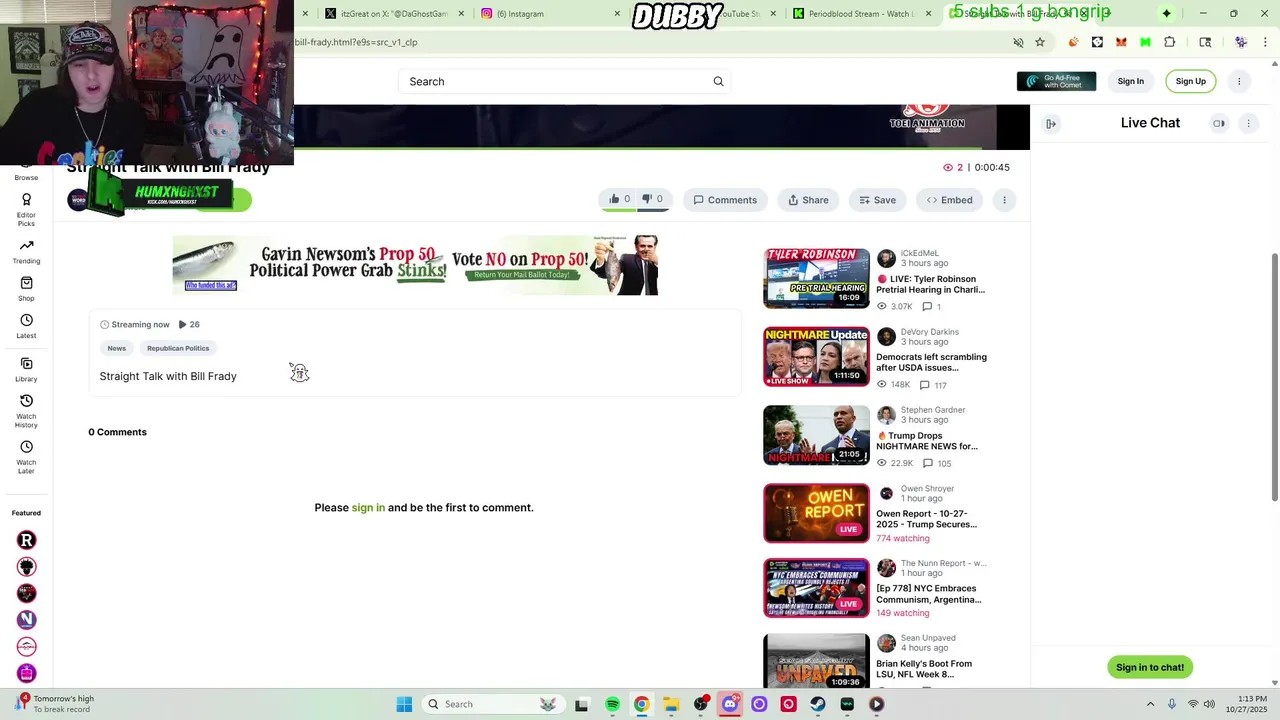
Task: Open Trump Drops NIGHTMARE NEWS thumbnail
Action: (x=816, y=435)
